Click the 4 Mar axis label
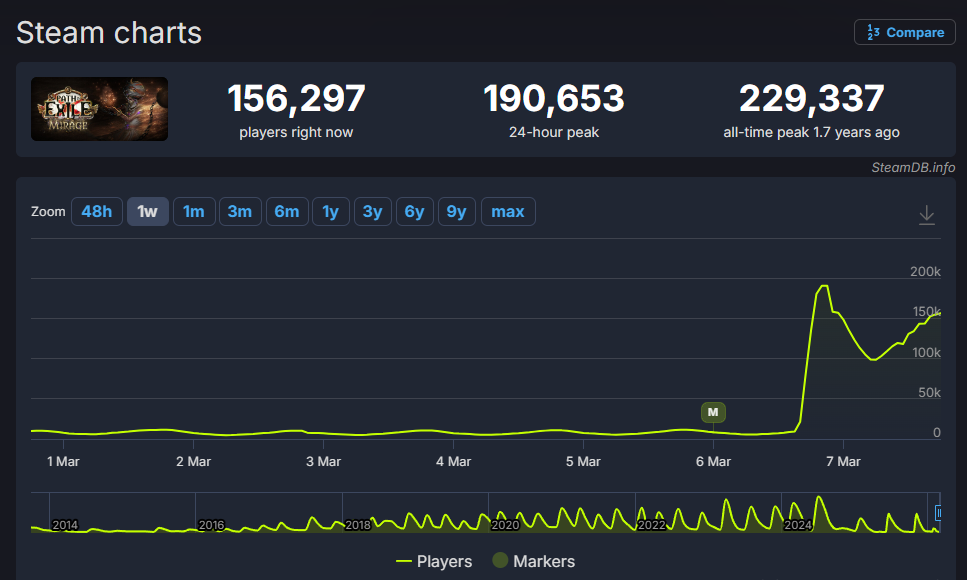Screen dimensions: 967x580 coord(453,462)
